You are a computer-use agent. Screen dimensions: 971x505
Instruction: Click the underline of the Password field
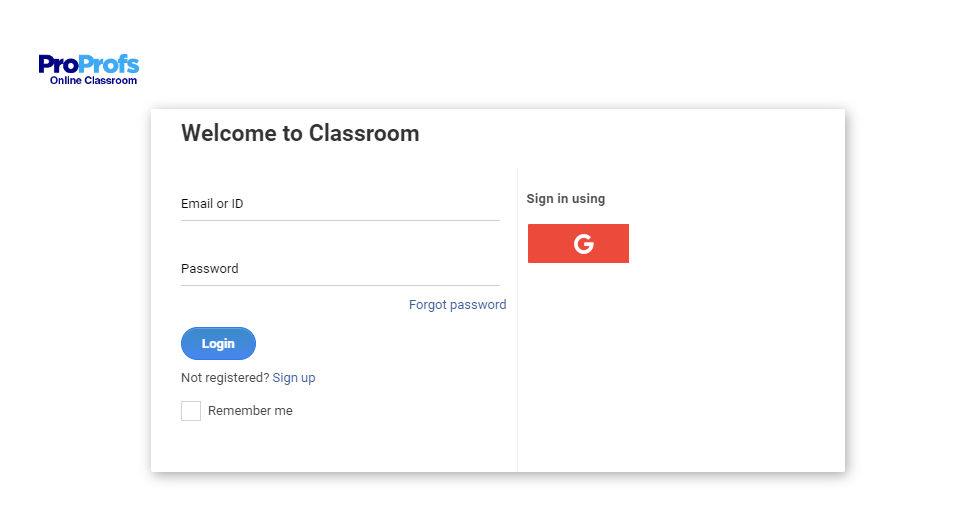pos(340,285)
